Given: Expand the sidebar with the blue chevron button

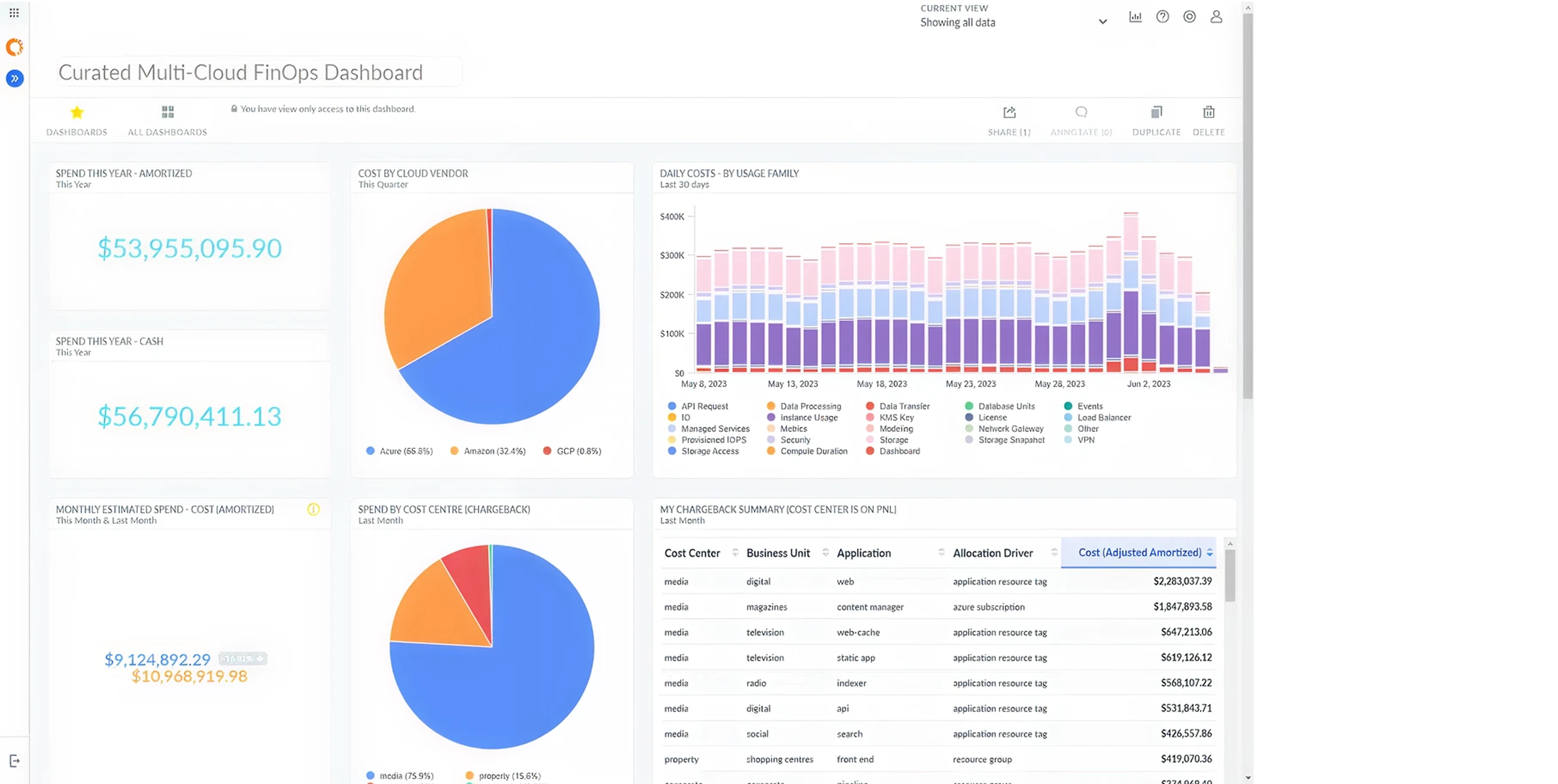Looking at the screenshot, I should 14,78.
